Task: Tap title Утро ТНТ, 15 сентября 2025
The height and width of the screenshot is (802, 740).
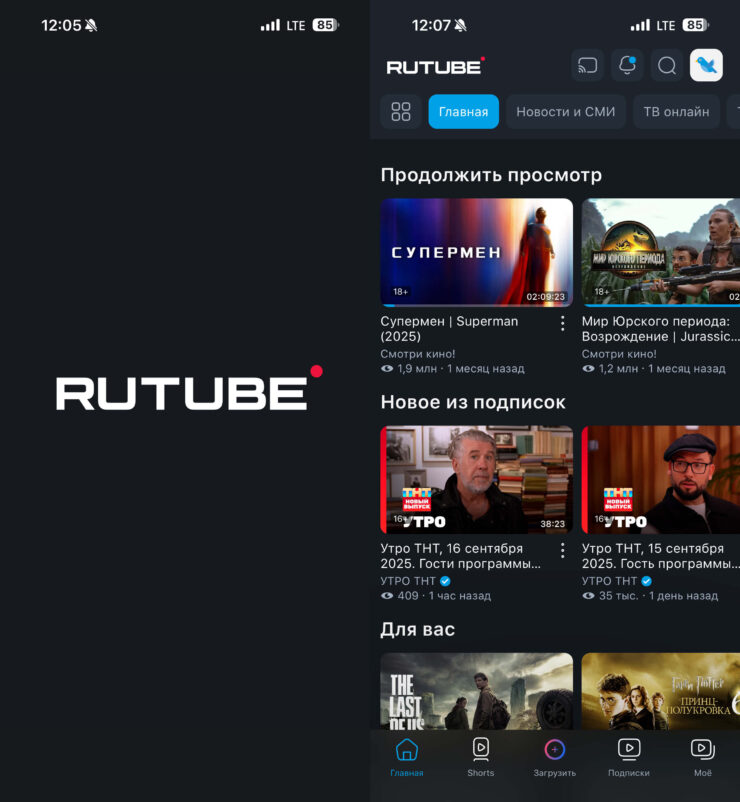Action: [660, 556]
